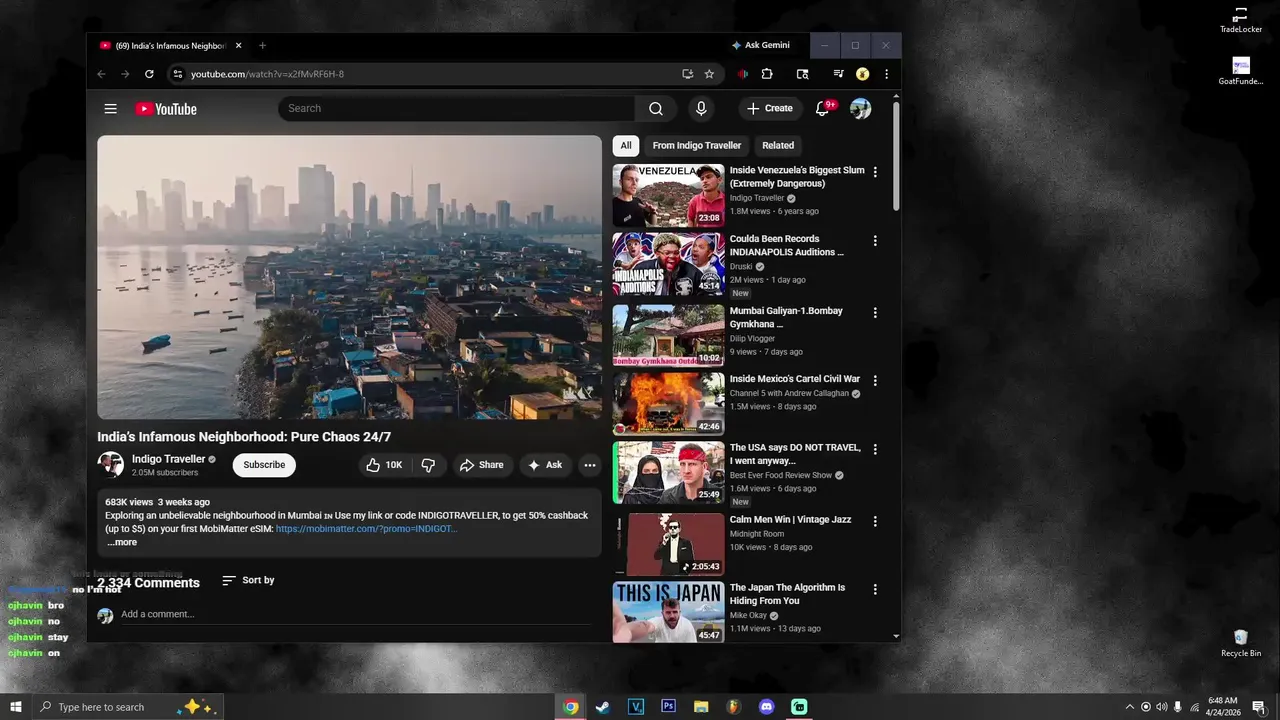Open options for Inside Mexico's Cartel Civil War
The height and width of the screenshot is (720, 1280).
point(875,381)
